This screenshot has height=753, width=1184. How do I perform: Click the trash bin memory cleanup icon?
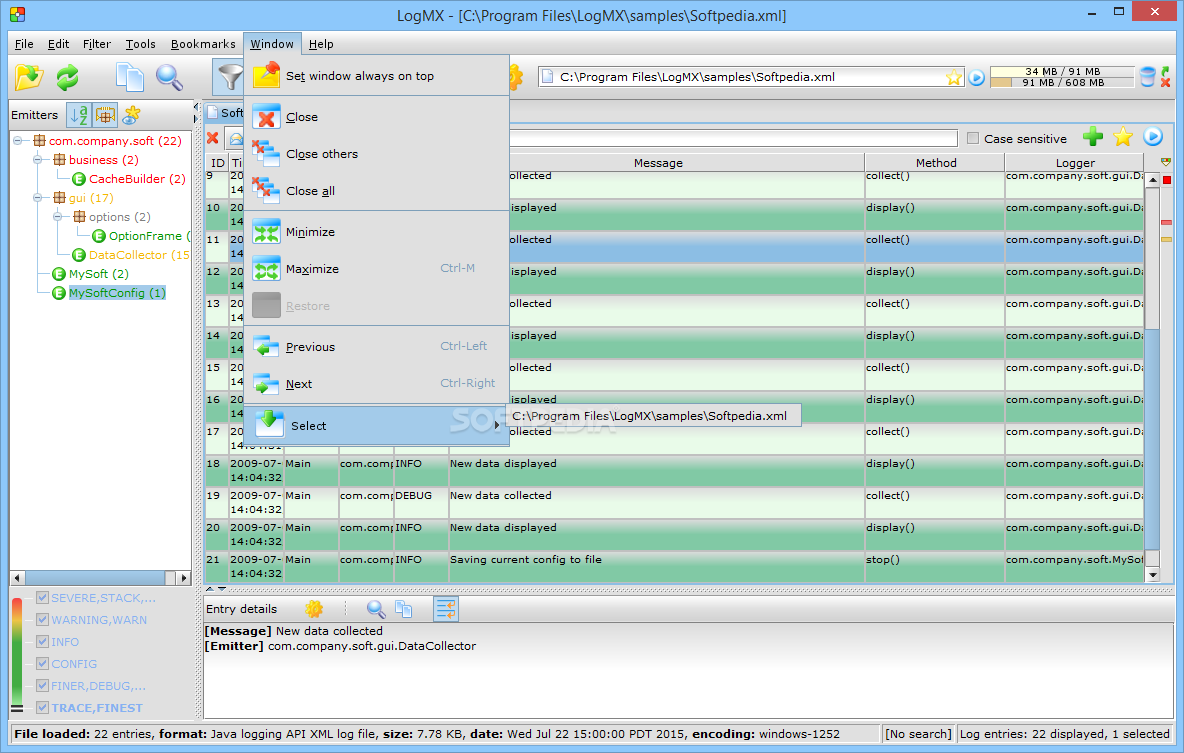1147,76
